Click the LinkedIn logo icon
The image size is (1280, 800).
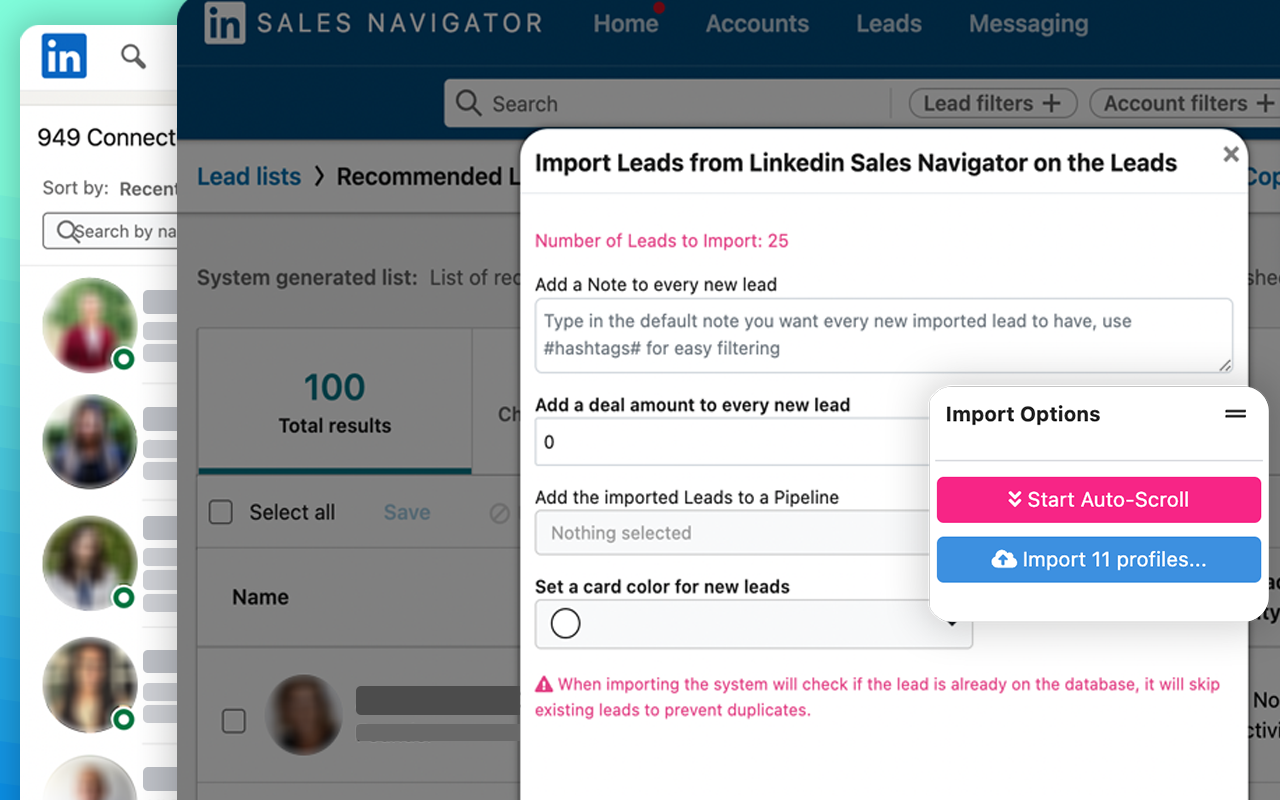(64, 56)
